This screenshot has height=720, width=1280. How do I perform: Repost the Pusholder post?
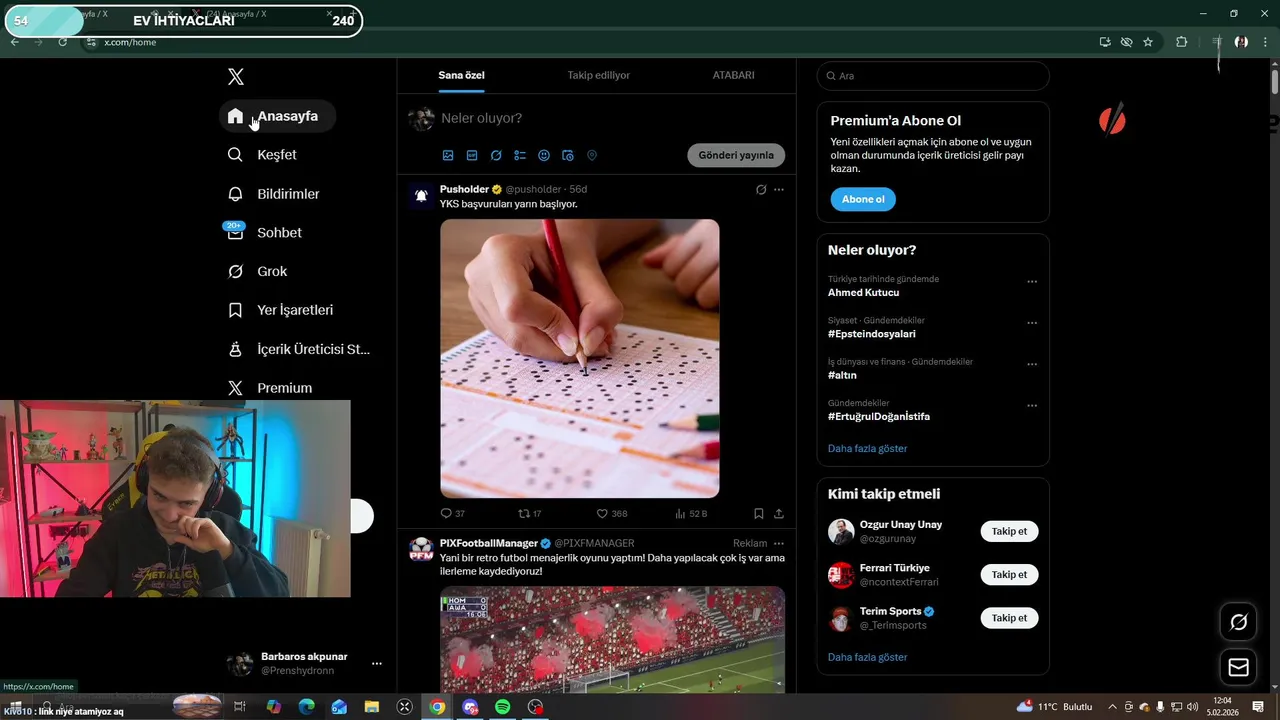pyautogui.click(x=530, y=513)
